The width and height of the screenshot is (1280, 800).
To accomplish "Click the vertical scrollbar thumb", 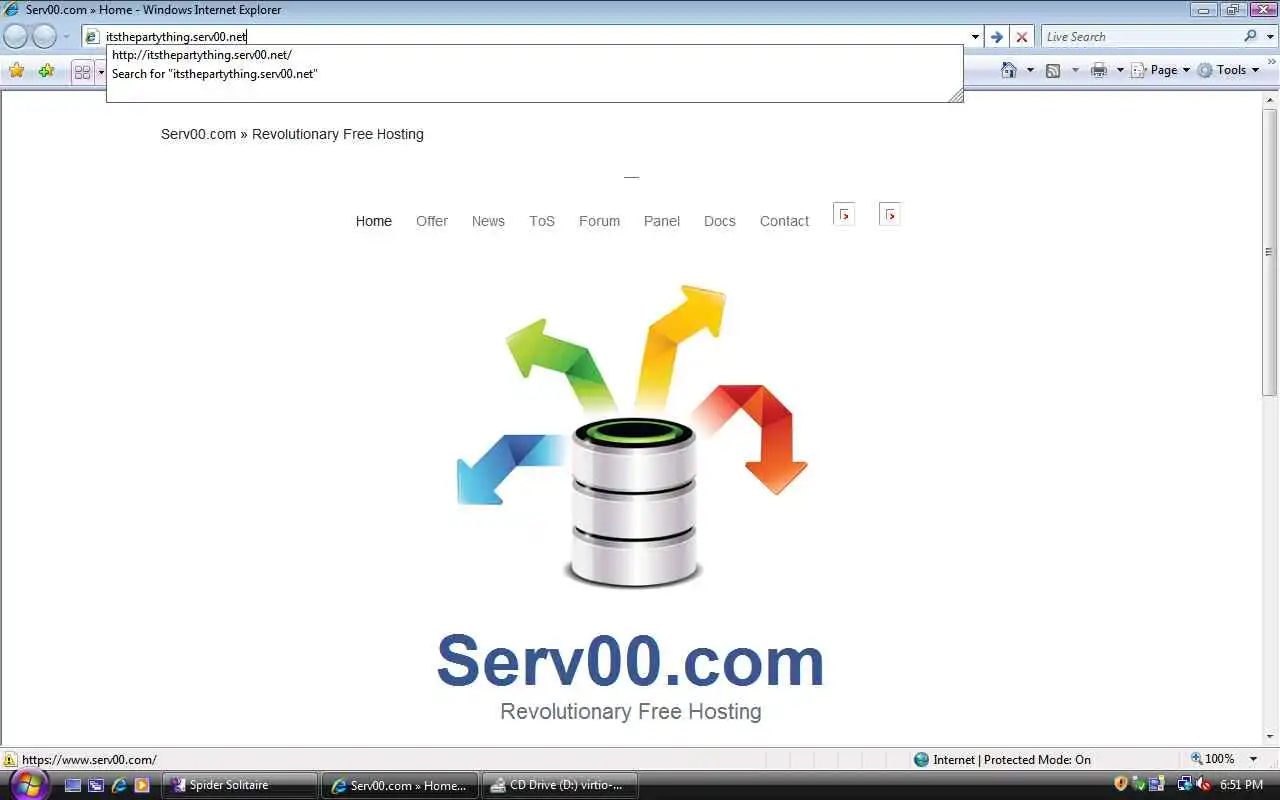I will 1270,252.
